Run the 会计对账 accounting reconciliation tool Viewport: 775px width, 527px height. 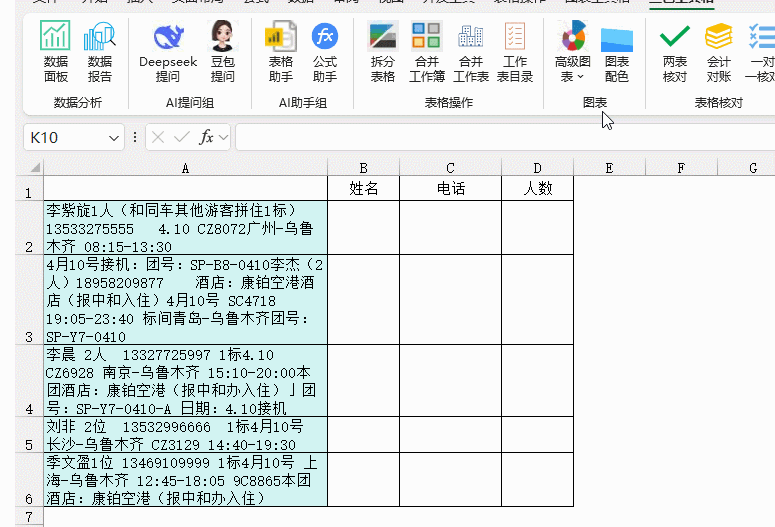719,52
